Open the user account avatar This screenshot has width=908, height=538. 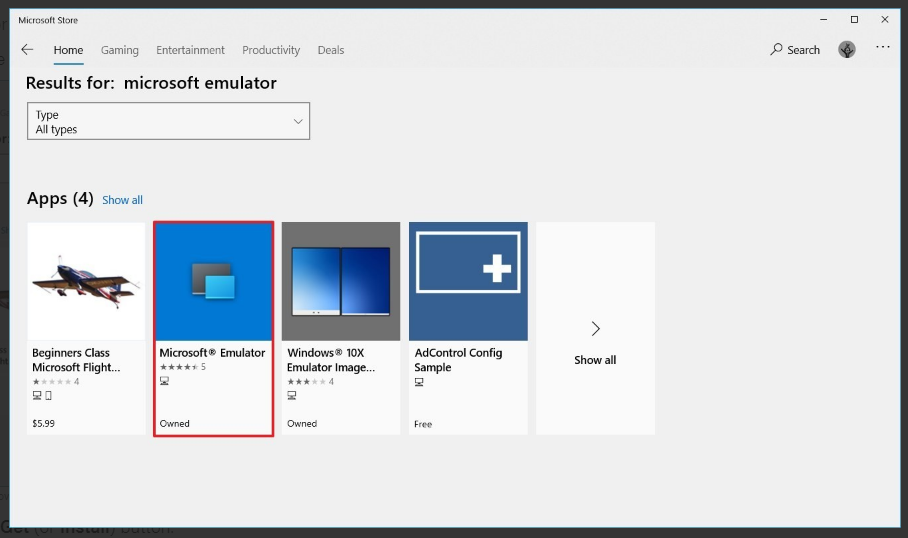coord(847,50)
